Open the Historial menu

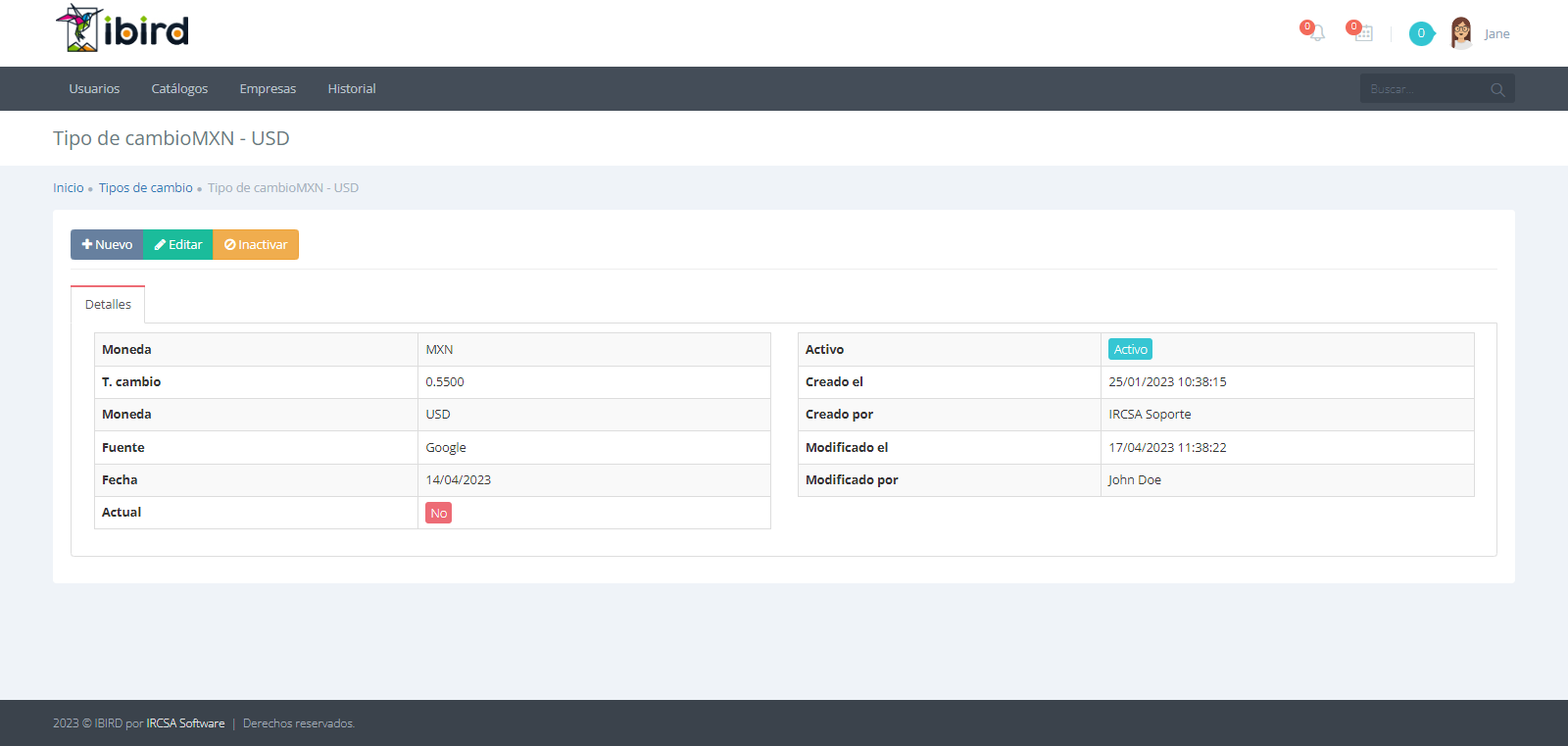click(352, 88)
